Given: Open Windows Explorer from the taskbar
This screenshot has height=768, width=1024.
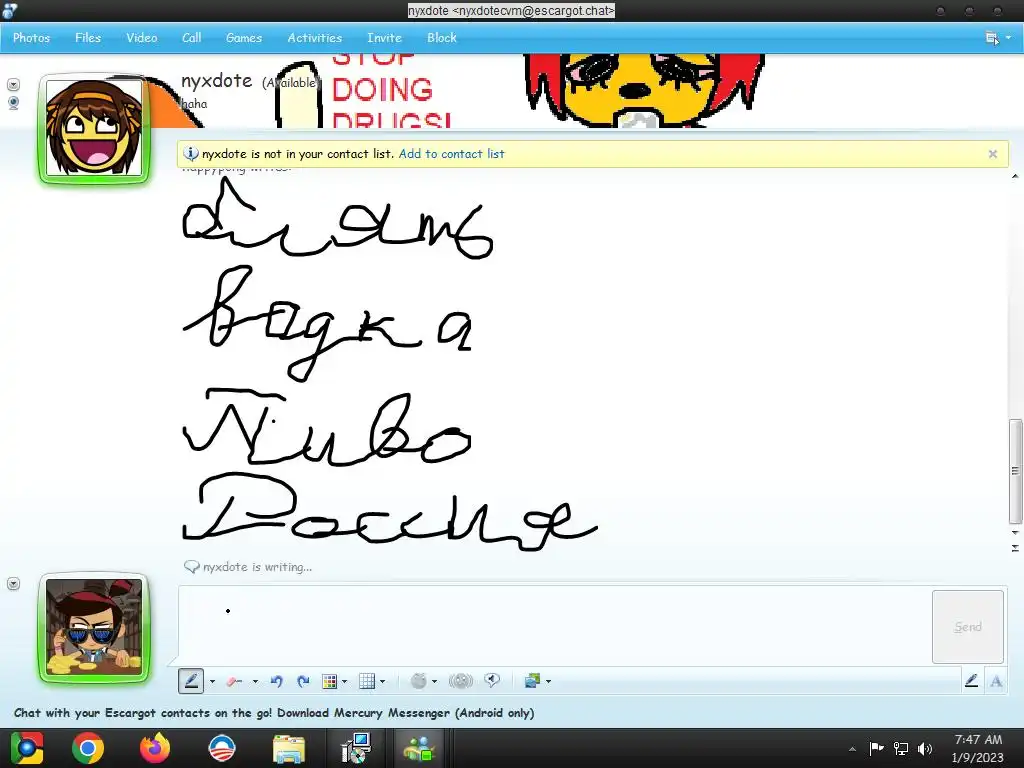Looking at the screenshot, I should 289,748.
